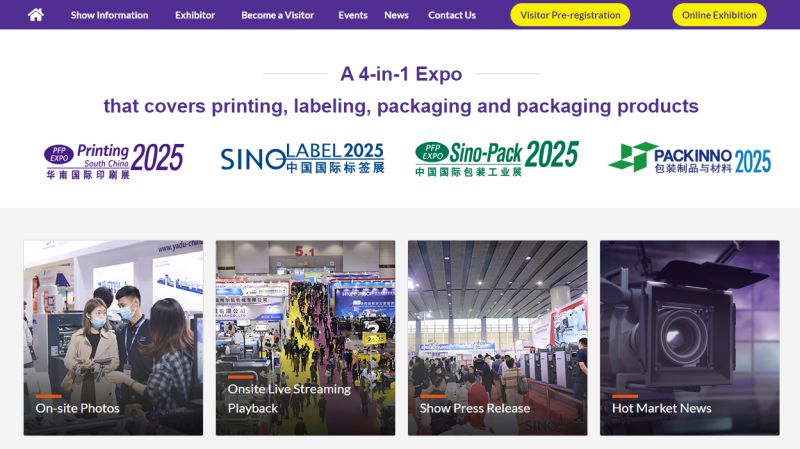800x449 pixels.
Task: Open the News menu
Action: (x=396, y=15)
